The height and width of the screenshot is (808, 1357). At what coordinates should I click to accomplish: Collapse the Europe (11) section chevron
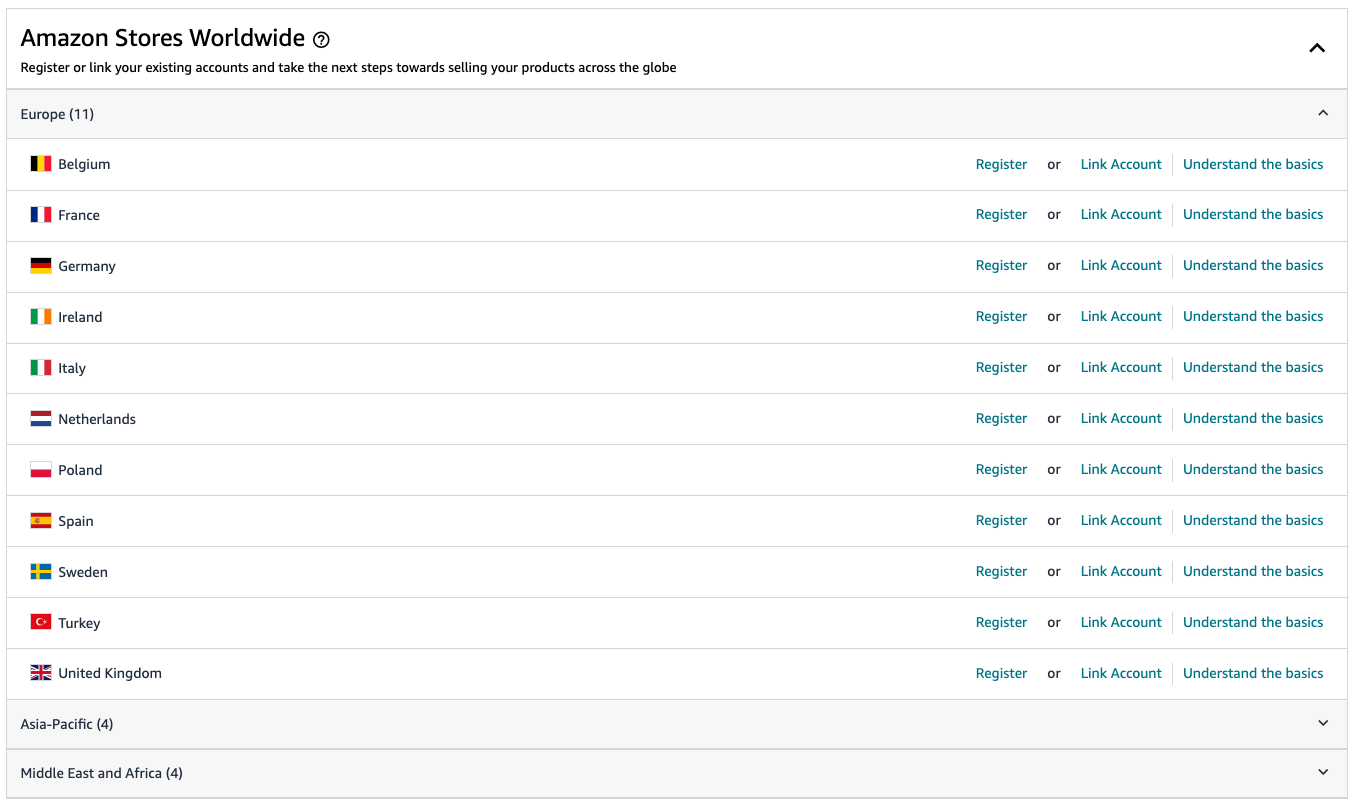1323,113
